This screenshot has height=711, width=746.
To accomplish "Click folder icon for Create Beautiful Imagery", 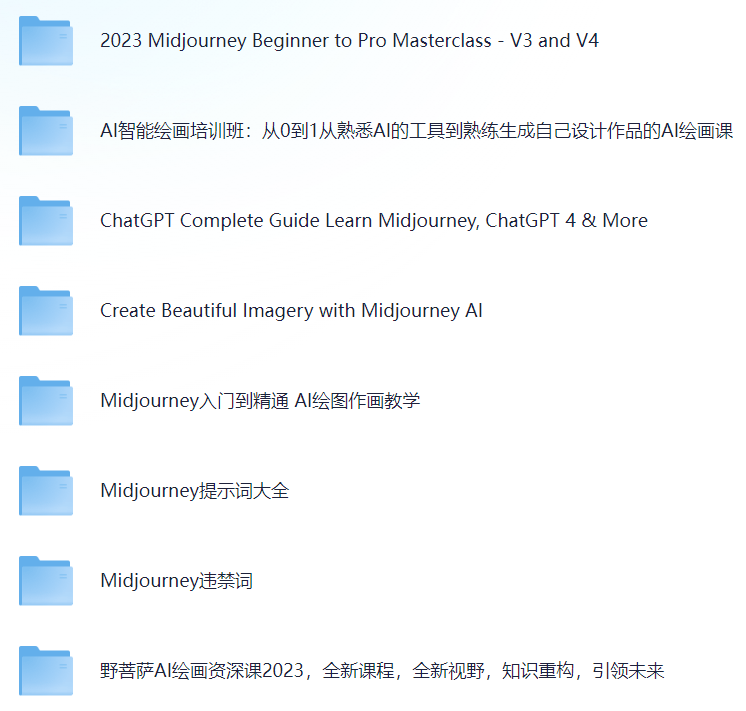I will point(45,311).
